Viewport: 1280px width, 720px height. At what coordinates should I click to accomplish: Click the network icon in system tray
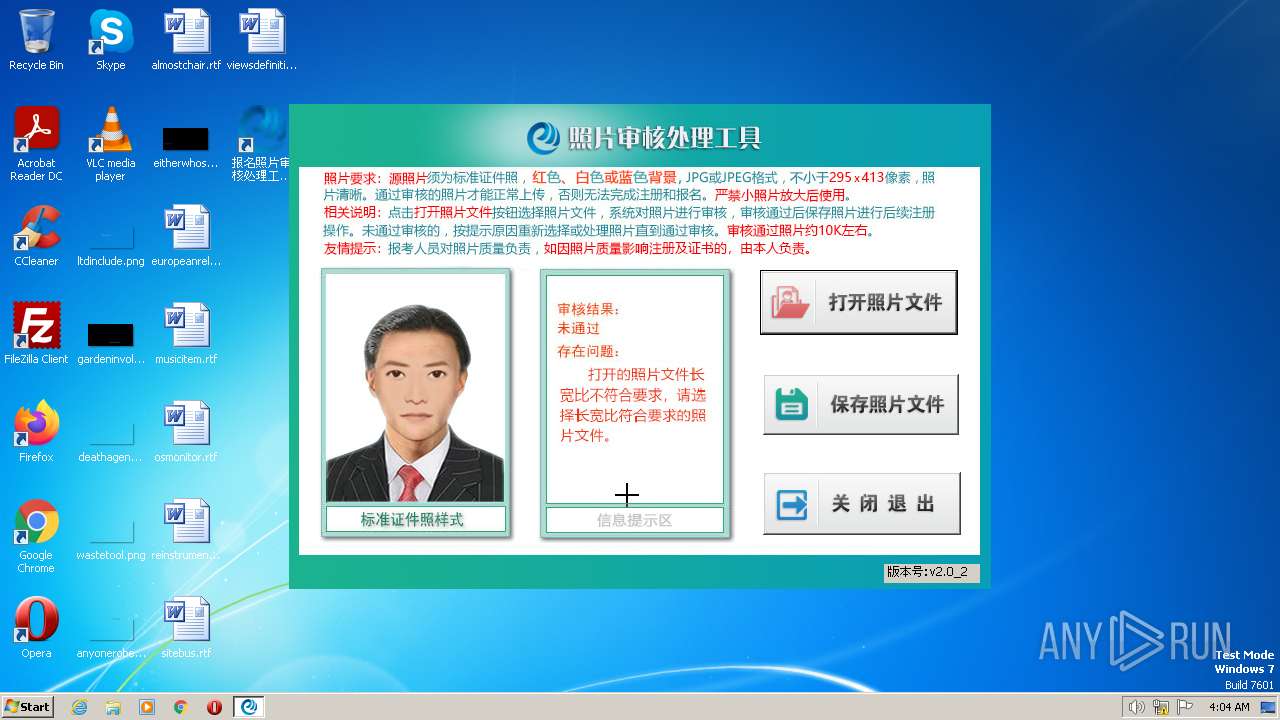[1160, 707]
